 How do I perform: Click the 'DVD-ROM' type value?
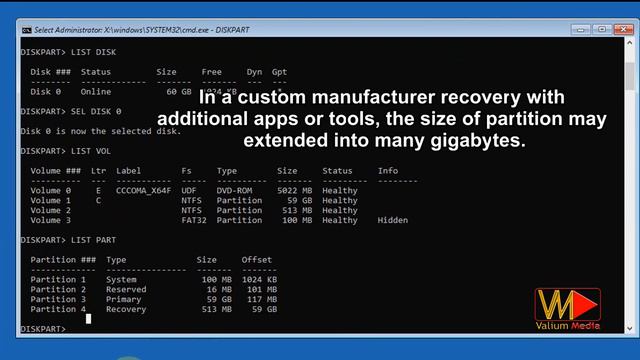(x=234, y=191)
